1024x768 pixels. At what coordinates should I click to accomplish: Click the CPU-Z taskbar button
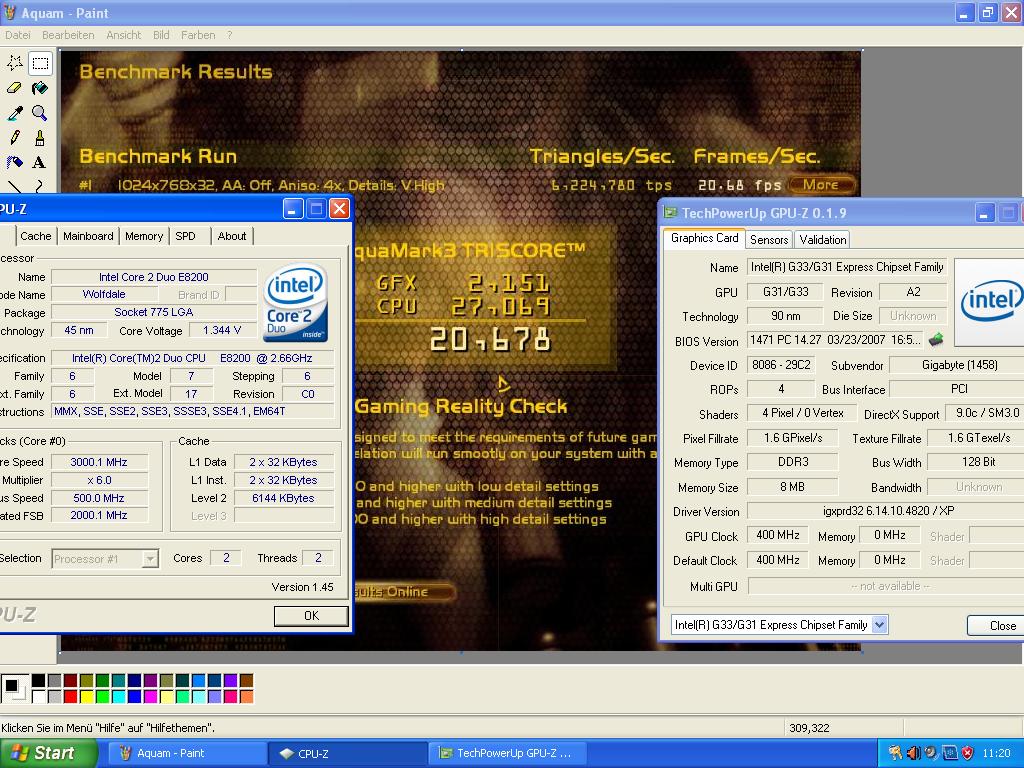click(x=347, y=753)
